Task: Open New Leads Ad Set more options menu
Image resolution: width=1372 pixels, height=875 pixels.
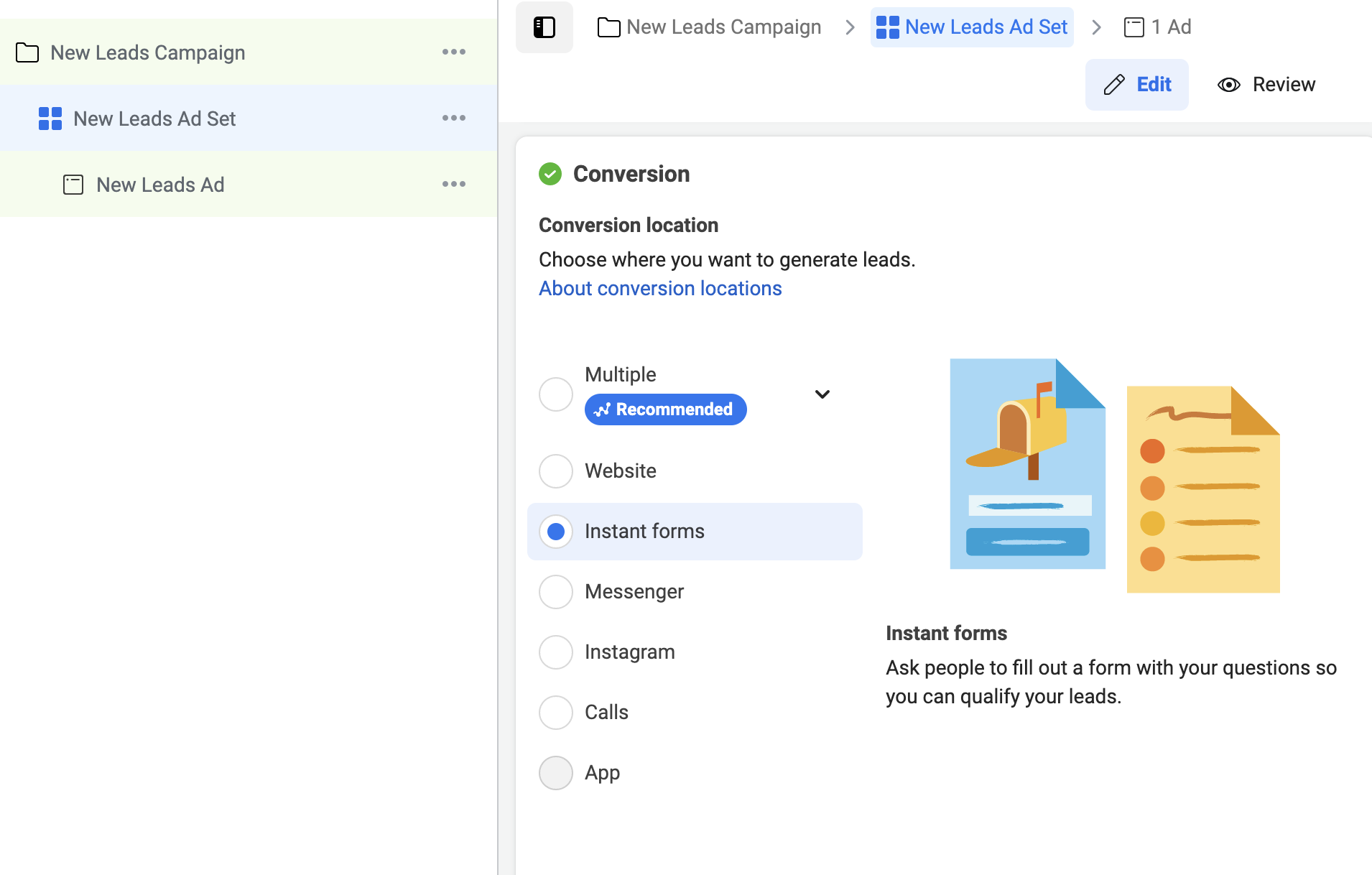Action: 454,118
